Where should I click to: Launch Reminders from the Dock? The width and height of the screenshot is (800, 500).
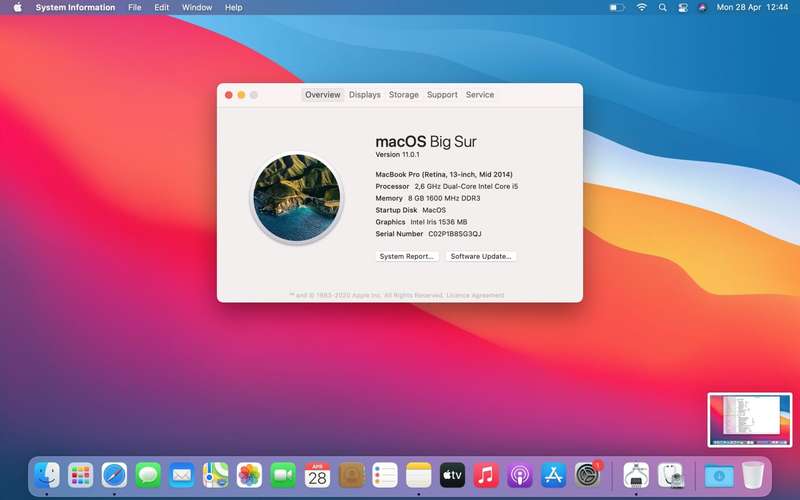pyautogui.click(x=385, y=476)
